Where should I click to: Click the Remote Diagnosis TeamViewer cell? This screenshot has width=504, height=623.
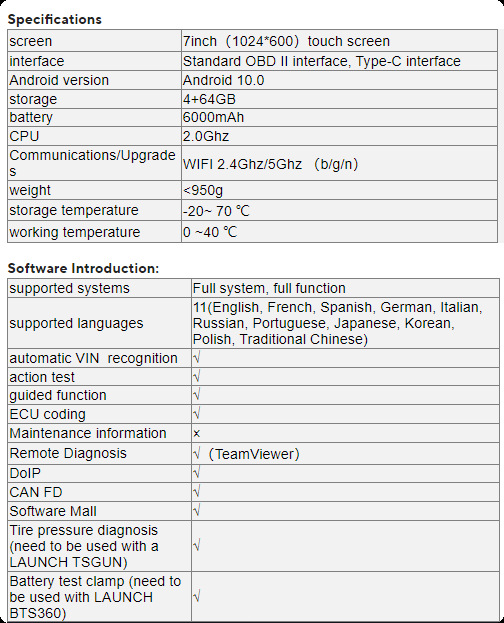pyautogui.click(x=345, y=453)
